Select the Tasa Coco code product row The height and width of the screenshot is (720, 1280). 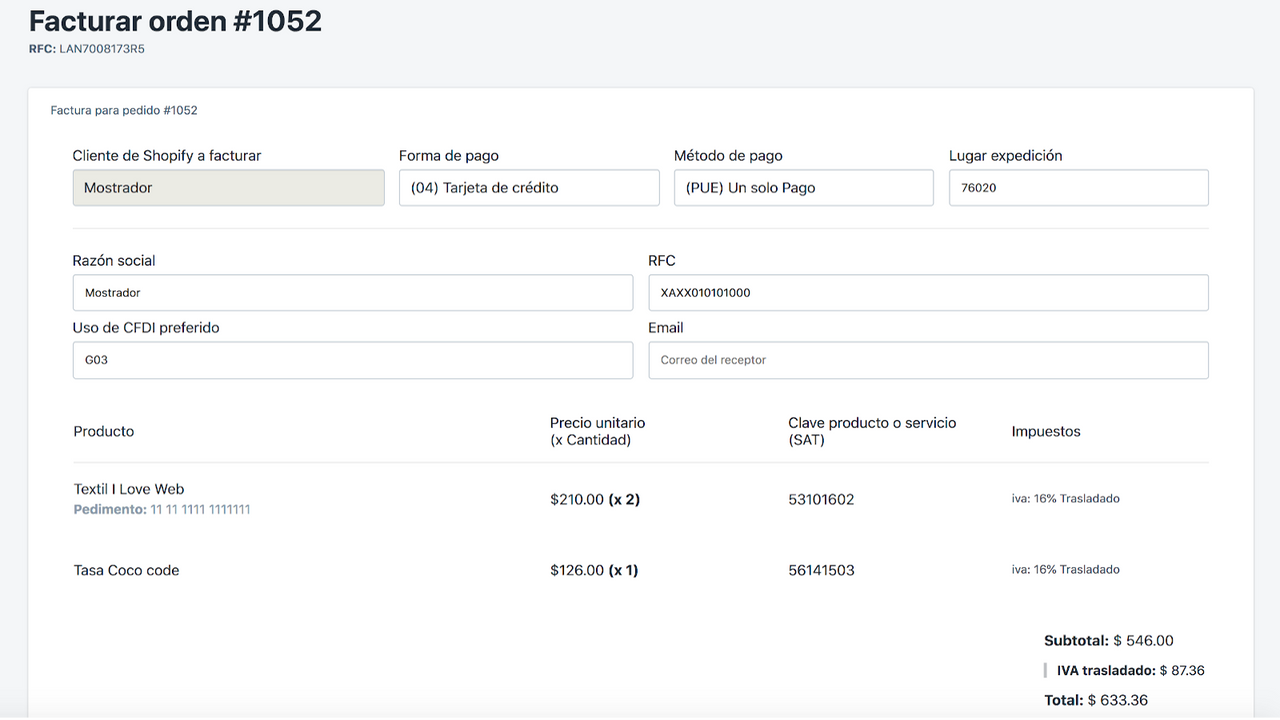[x=126, y=570]
